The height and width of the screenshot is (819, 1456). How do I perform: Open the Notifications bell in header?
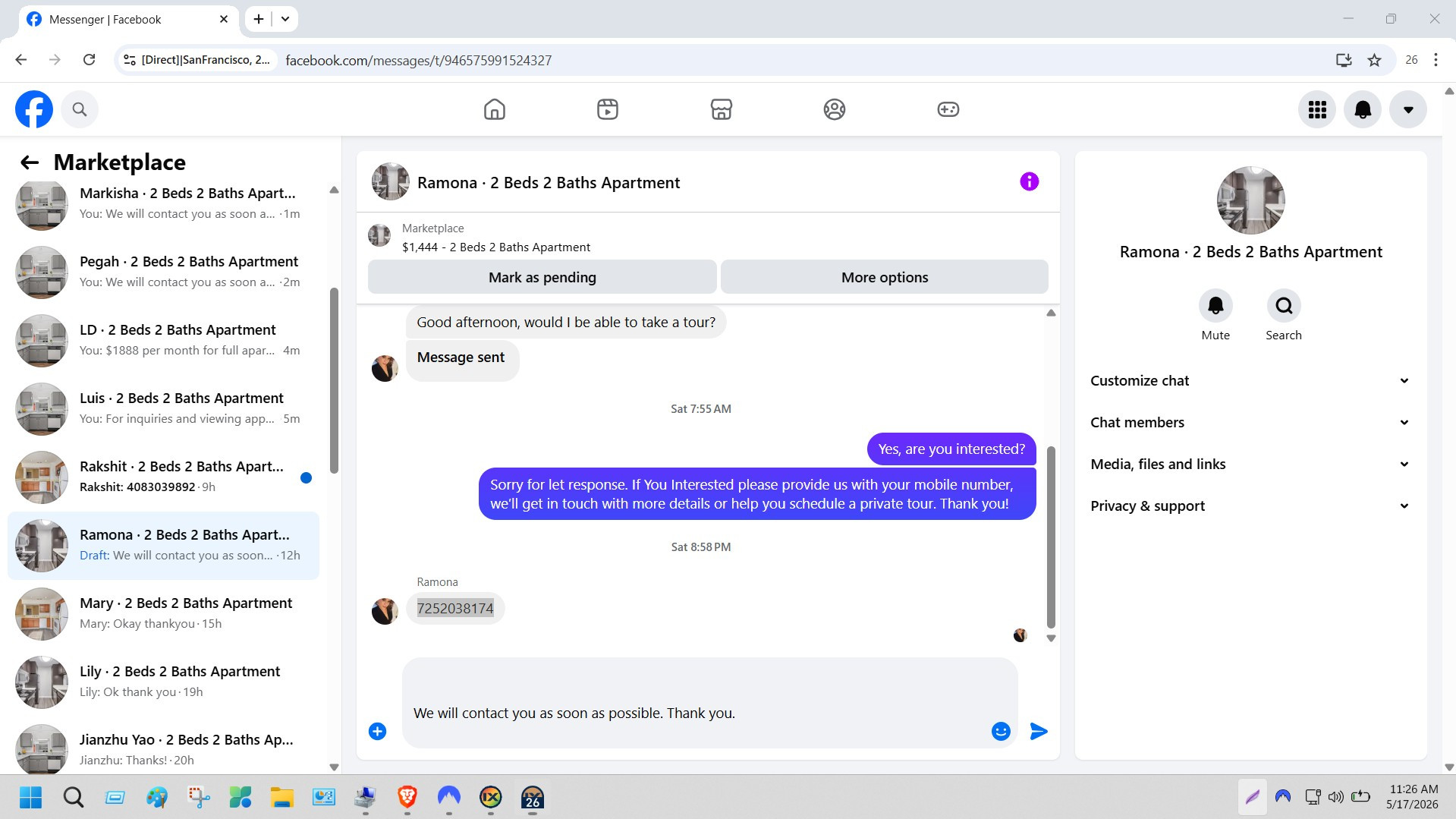point(1363,109)
